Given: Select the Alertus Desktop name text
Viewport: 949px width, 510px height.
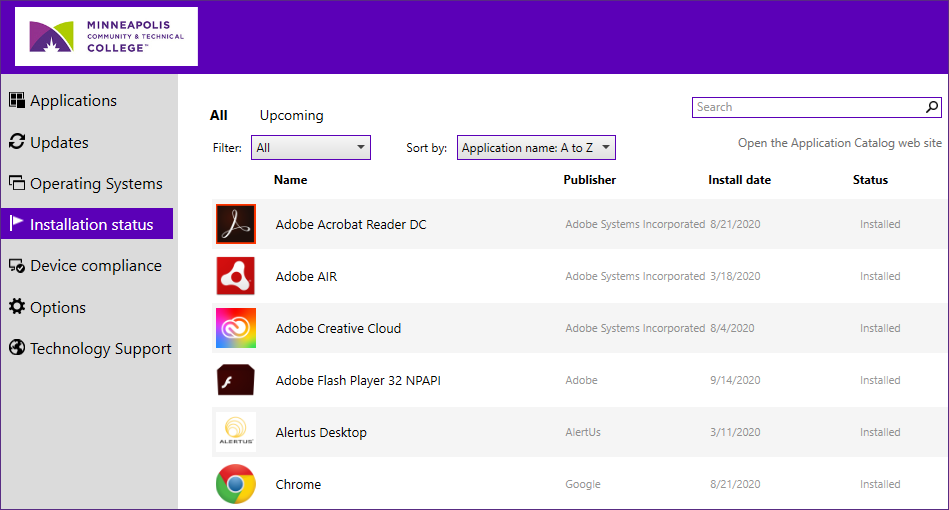Looking at the screenshot, I should (x=321, y=433).
